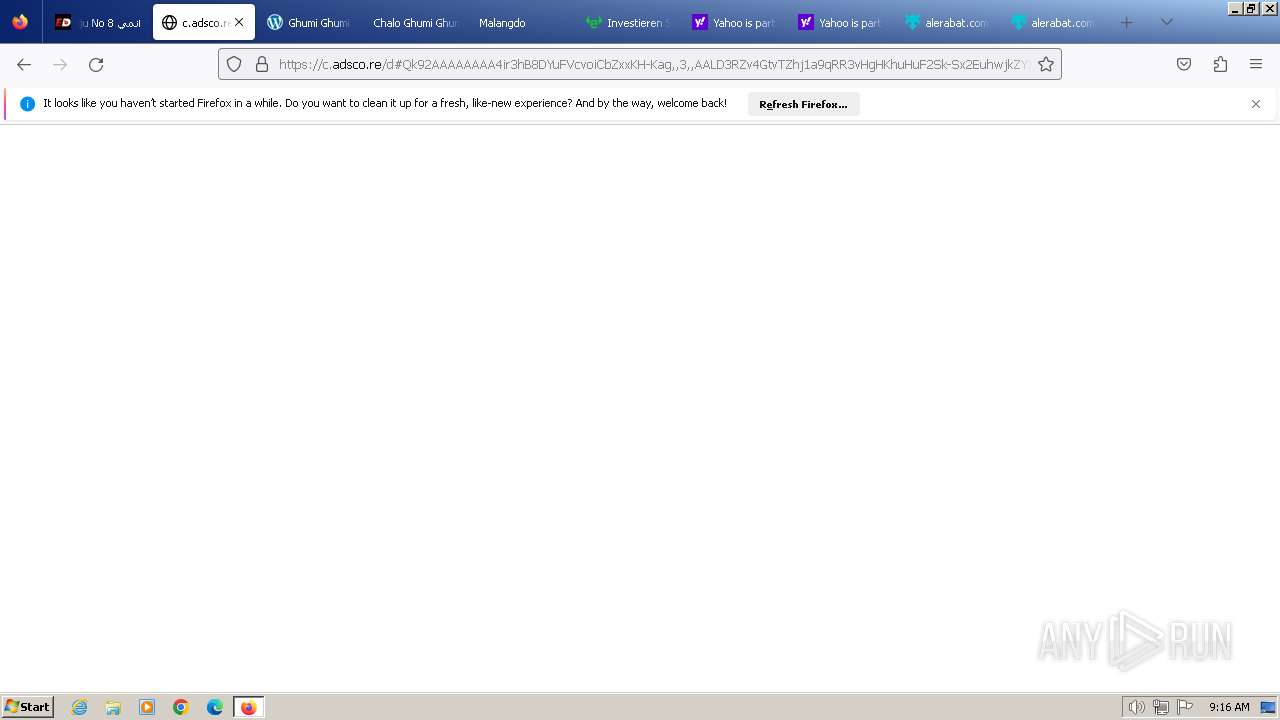
Task: Switch to the second alerabat.com tab
Action: point(1051,22)
